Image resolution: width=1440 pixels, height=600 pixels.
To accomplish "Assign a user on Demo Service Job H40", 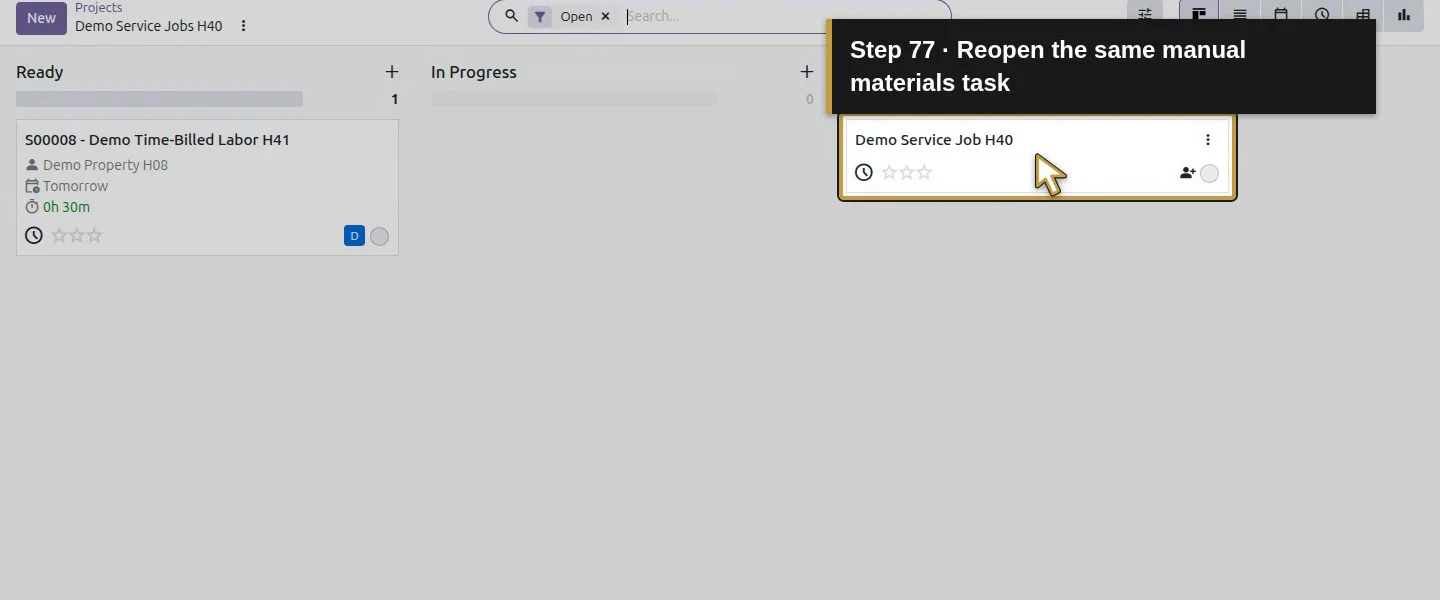I will [x=1187, y=173].
